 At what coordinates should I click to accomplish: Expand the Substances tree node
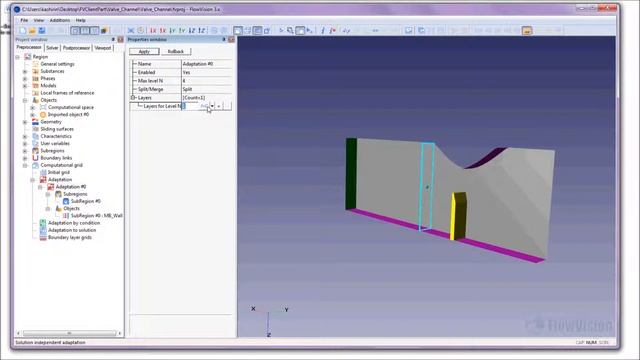coord(25,71)
